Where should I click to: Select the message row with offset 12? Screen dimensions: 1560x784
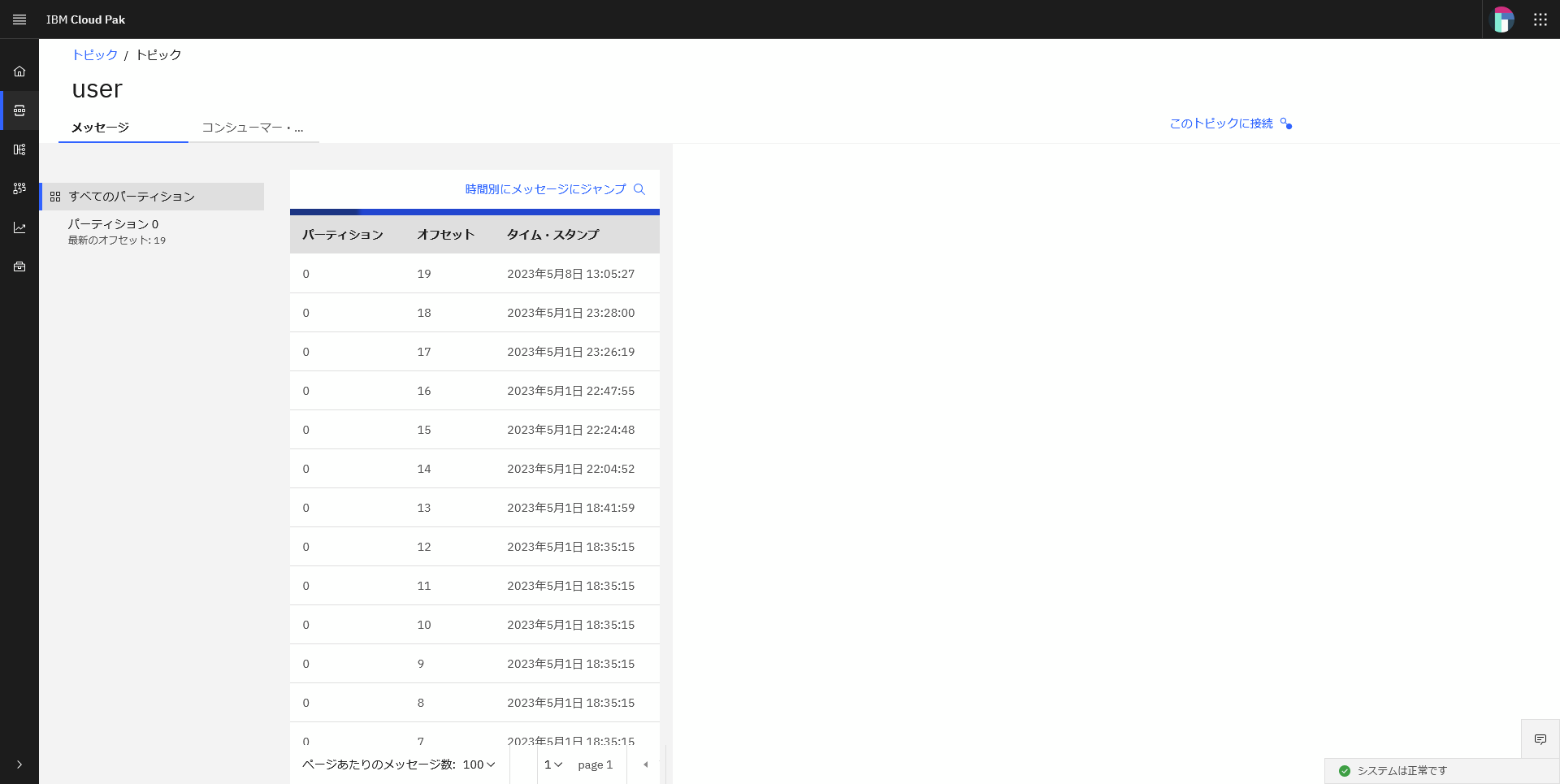474,547
